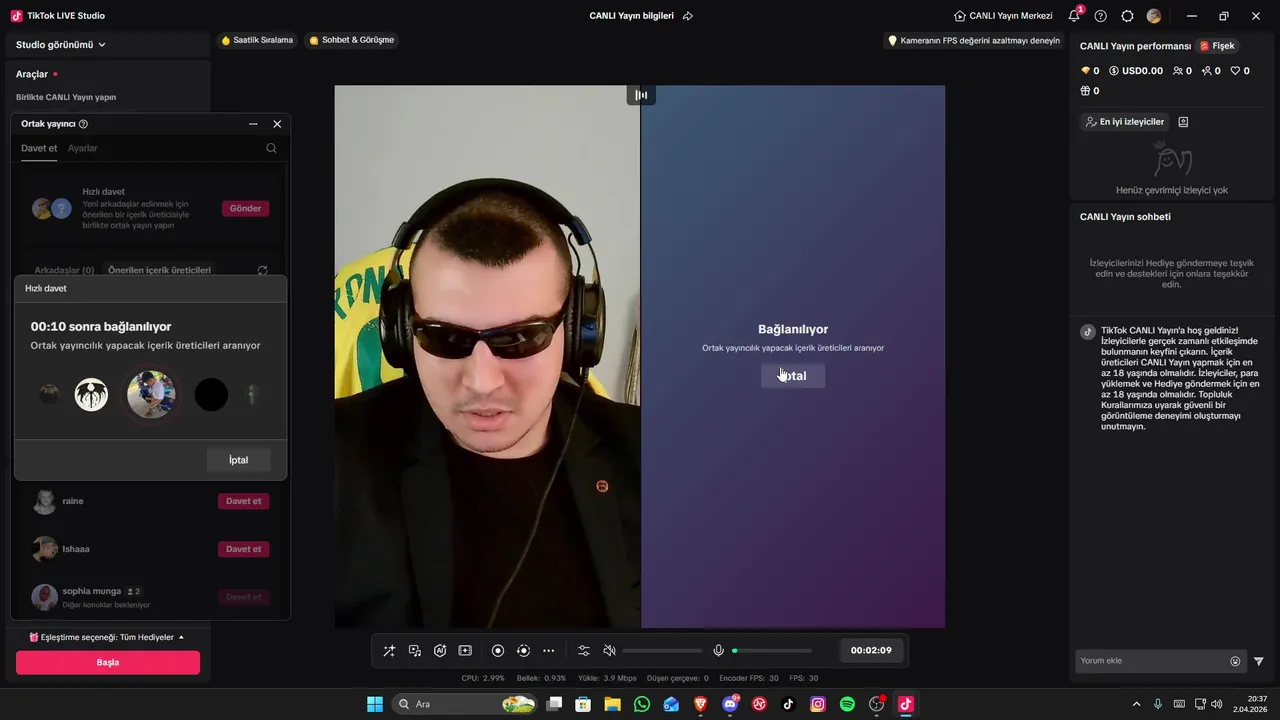This screenshot has width=1280, height=720.
Task: Open the profile avatar in title bar
Action: point(1154,16)
